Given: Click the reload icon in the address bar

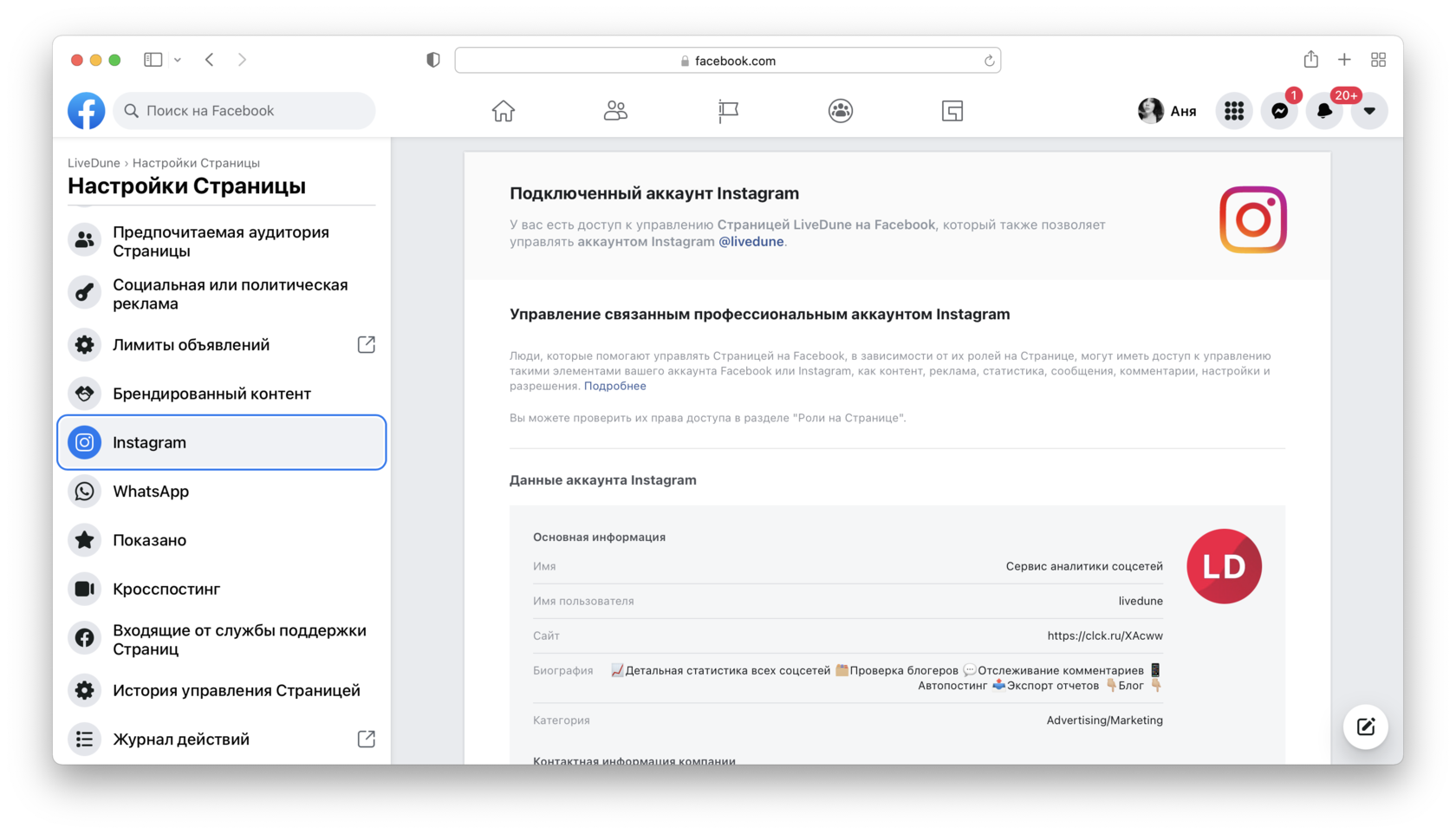Looking at the screenshot, I should [x=988, y=60].
